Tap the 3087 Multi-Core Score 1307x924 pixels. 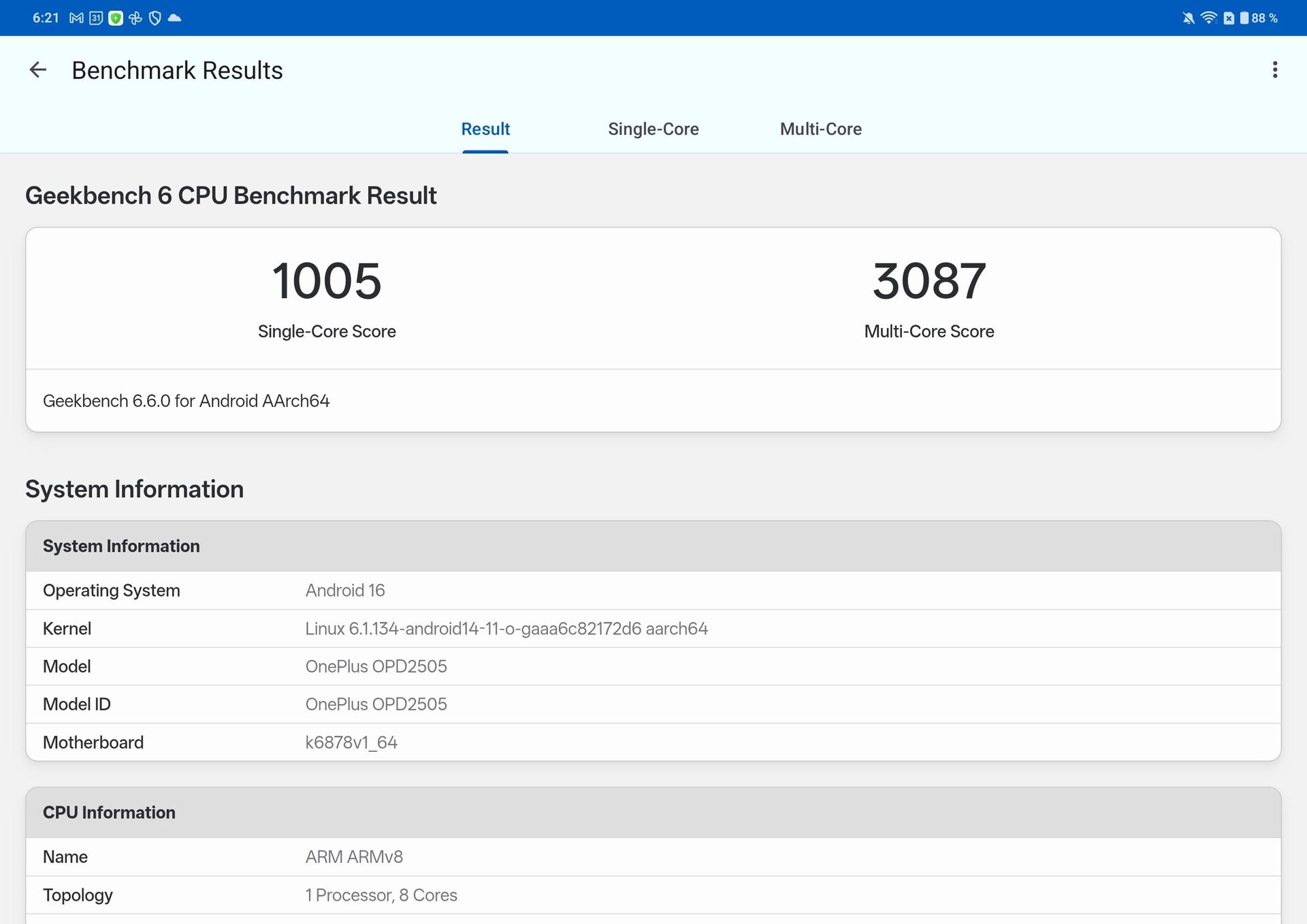point(929,282)
